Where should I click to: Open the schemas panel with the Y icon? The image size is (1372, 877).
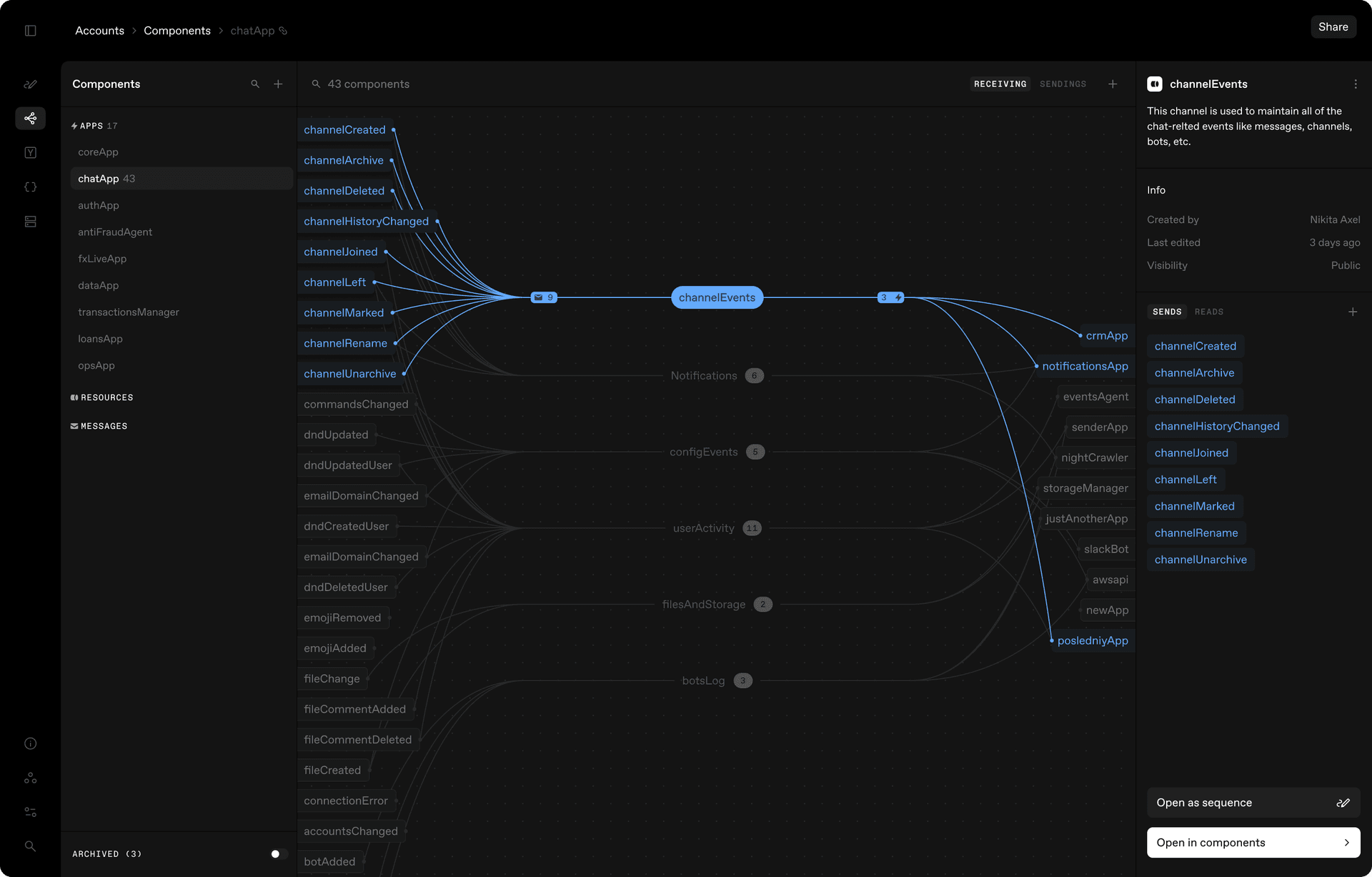(x=30, y=152)
